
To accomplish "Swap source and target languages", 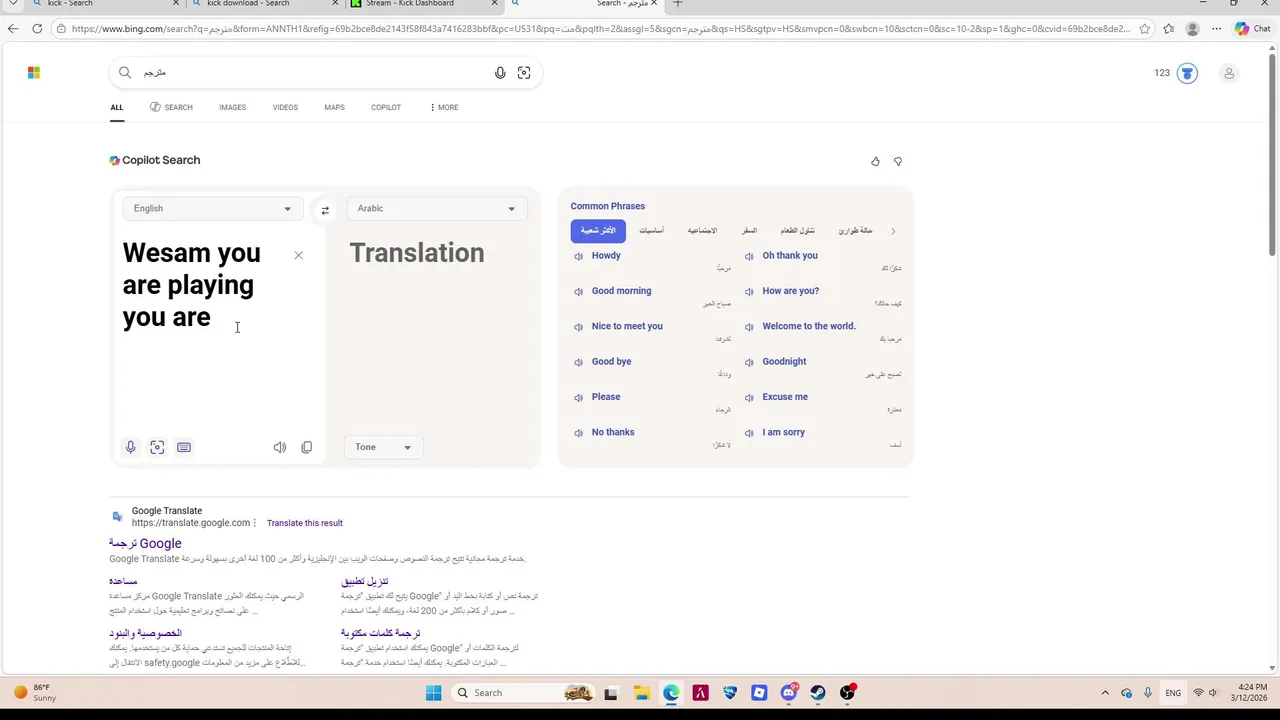I will (325, 211).
